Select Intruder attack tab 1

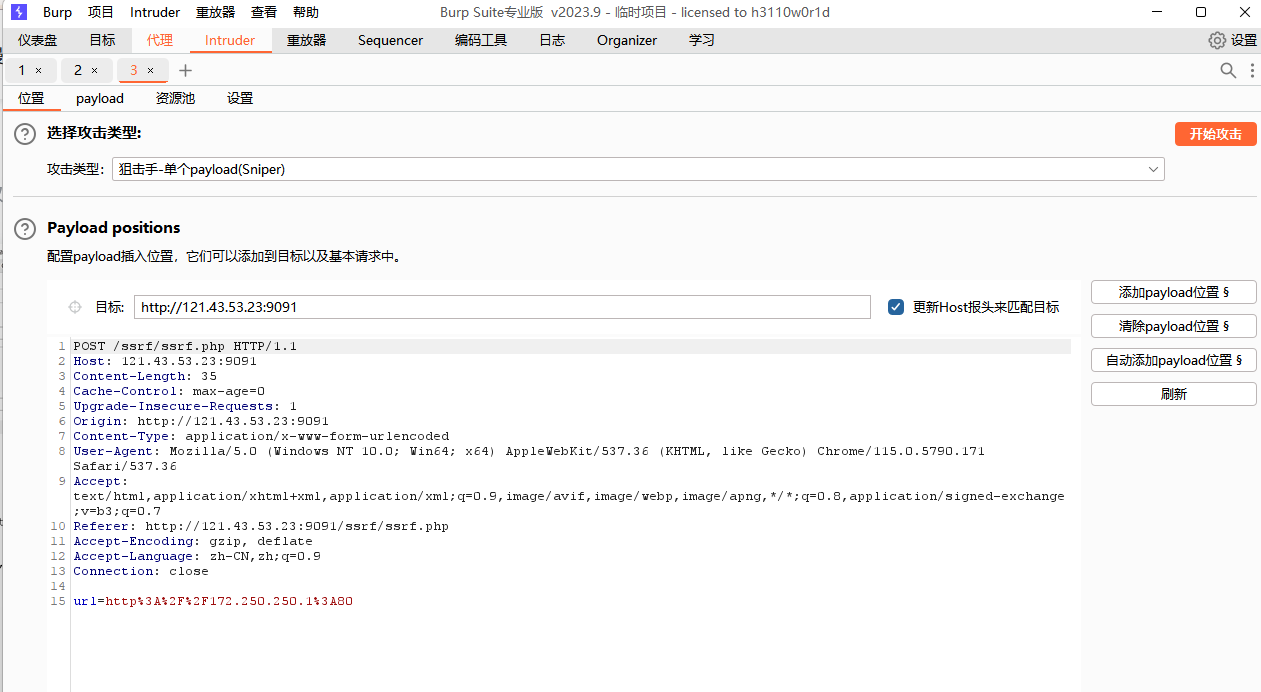click(x=22, y=70)
